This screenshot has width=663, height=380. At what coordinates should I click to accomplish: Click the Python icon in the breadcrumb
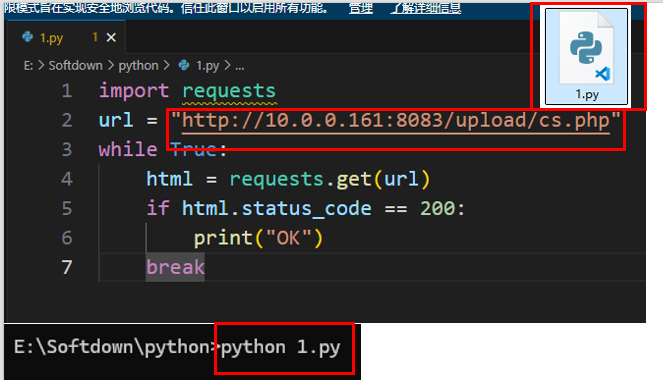point(184,65)
